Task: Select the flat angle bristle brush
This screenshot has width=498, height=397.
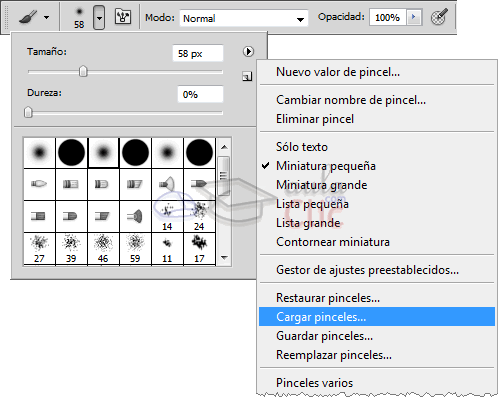Action: pos(103,216)
